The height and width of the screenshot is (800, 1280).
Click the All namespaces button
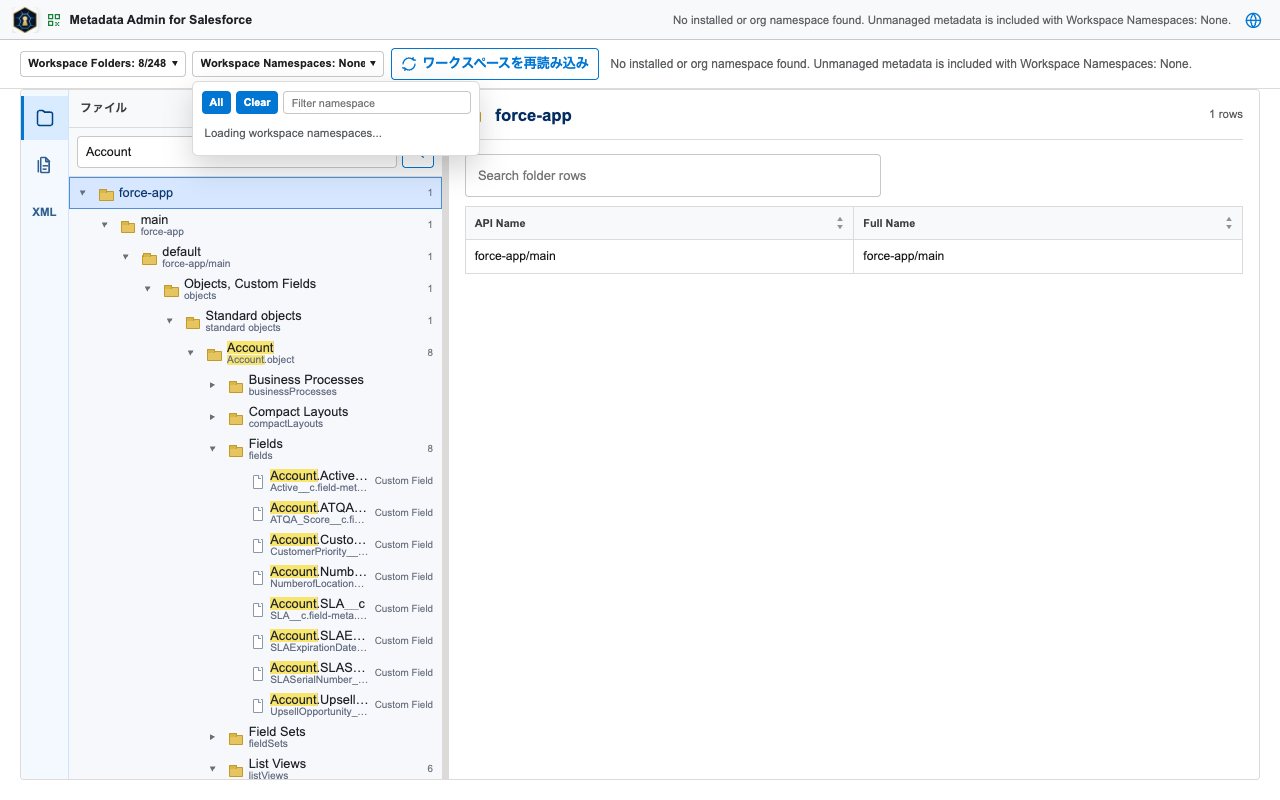(216, 102)
